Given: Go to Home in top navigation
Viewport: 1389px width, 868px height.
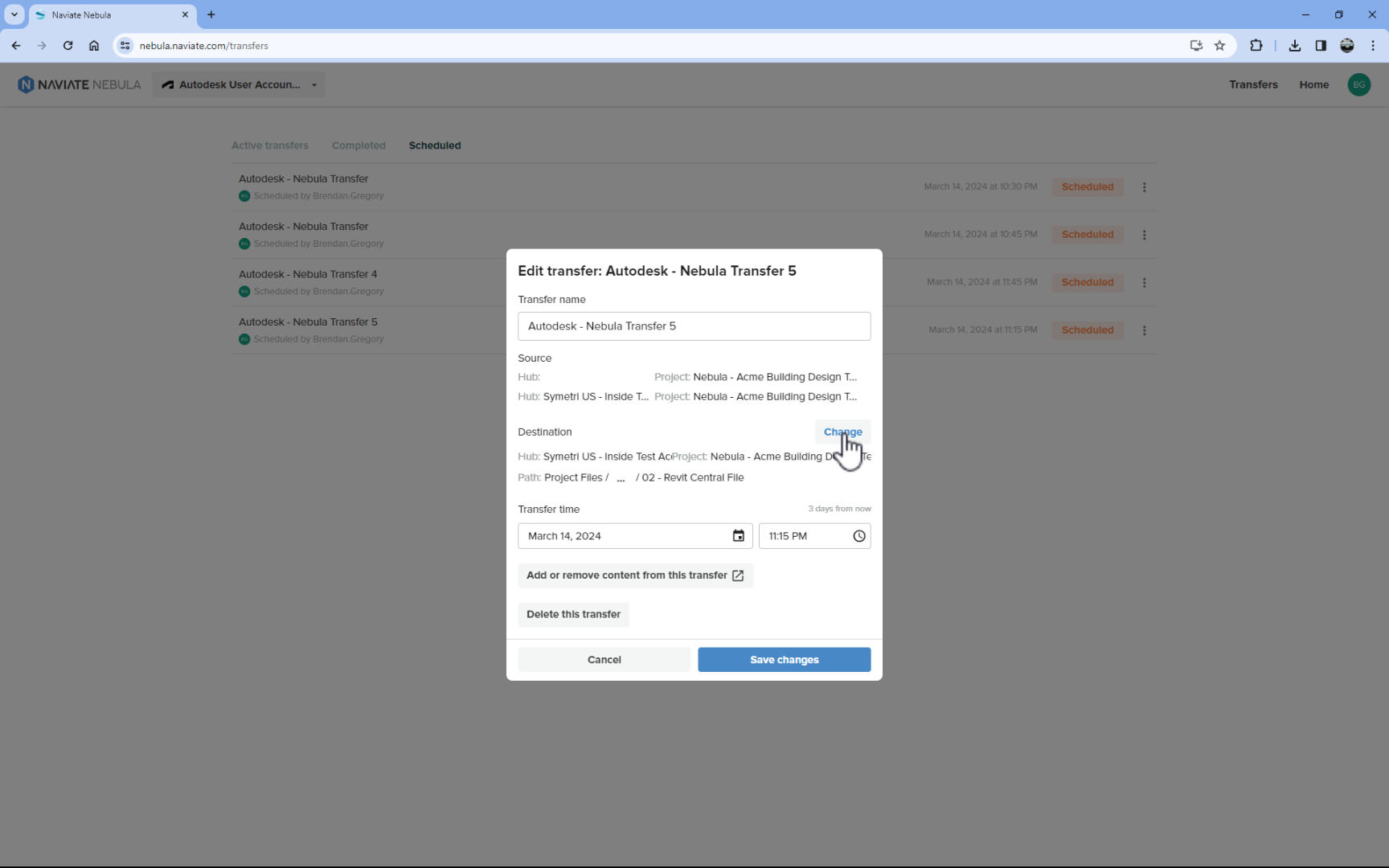Looking at the screenshot, I should coord(1314,84).
